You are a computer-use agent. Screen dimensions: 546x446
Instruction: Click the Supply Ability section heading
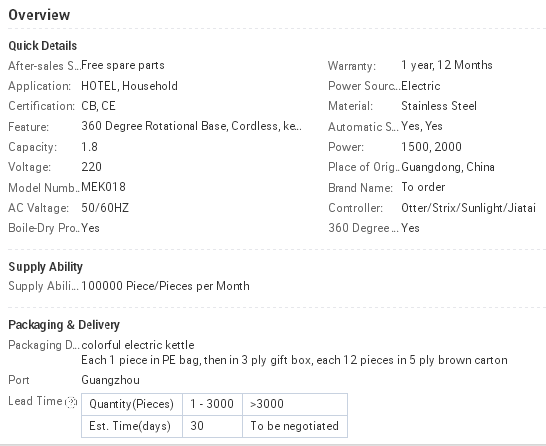[45, 267]
